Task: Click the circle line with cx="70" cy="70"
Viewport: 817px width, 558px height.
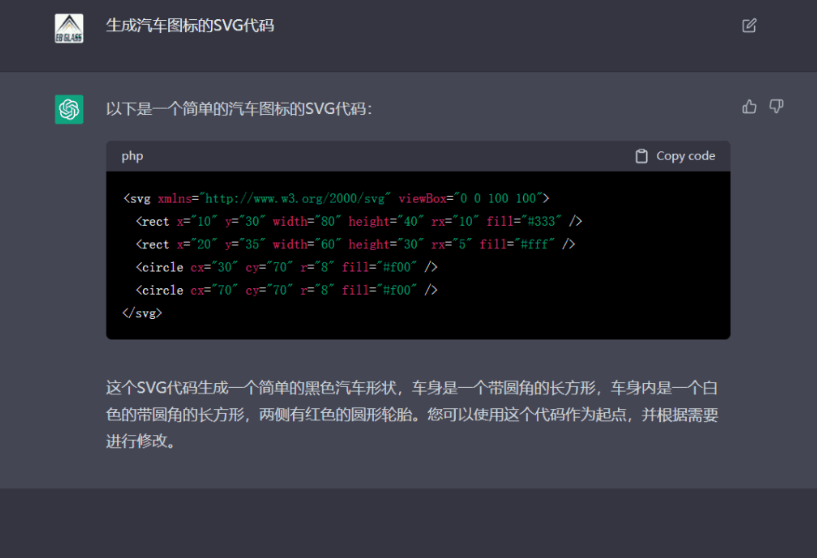Action: coord(286,290)
